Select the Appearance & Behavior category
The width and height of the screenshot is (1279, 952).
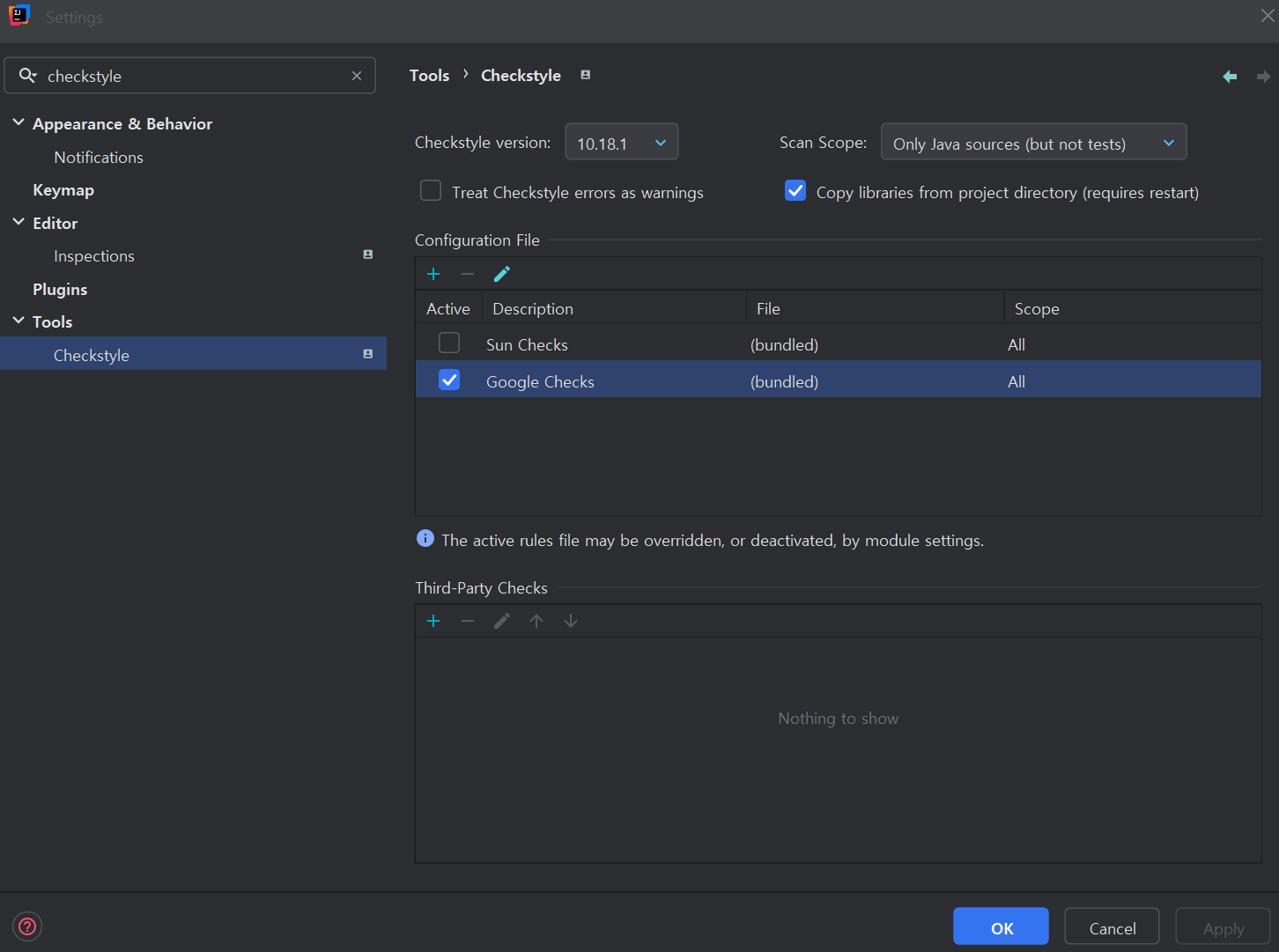[x=122, y=124]
